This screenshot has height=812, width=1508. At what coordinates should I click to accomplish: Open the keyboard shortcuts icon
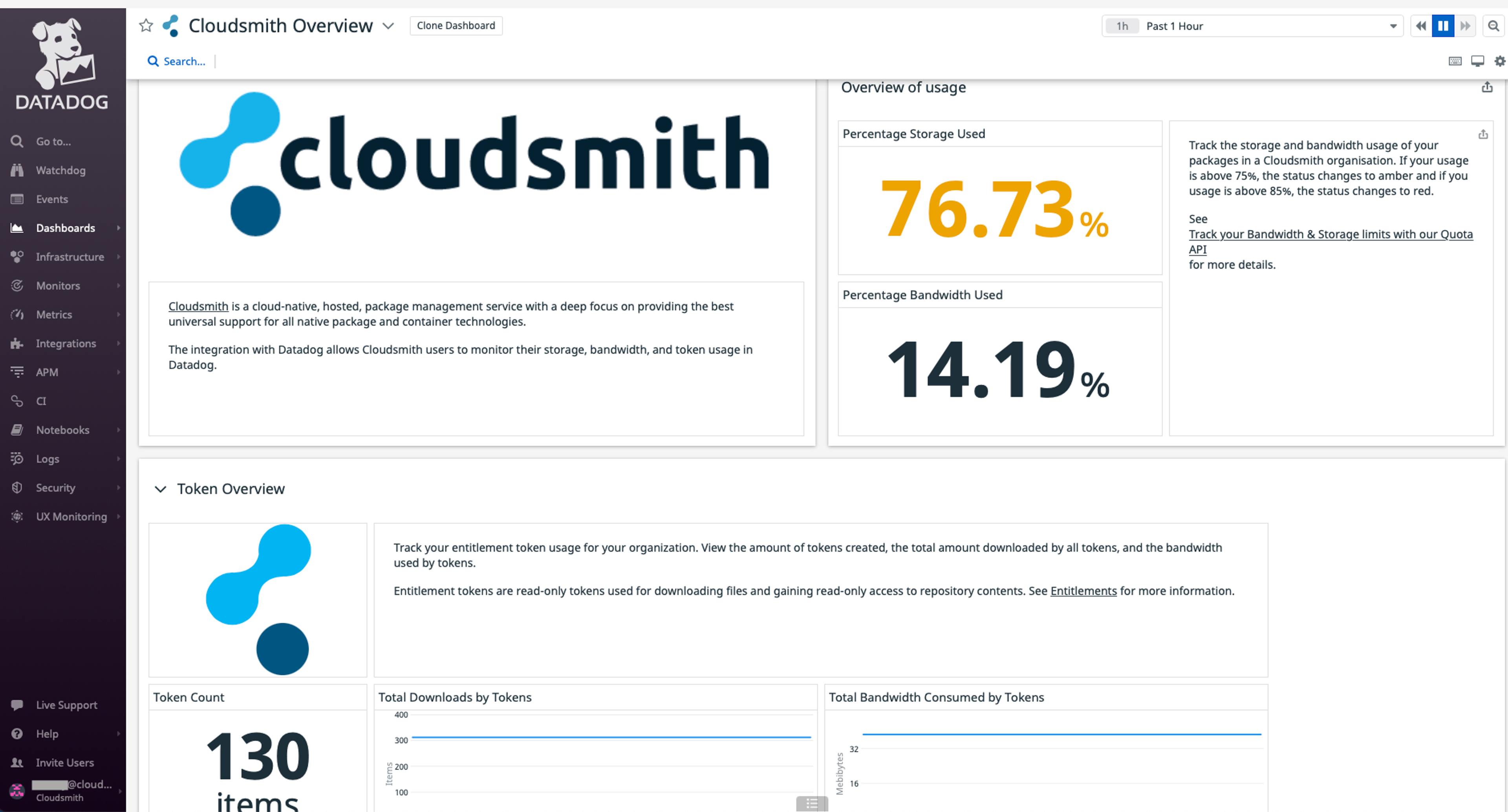(x=1455, y=61)
